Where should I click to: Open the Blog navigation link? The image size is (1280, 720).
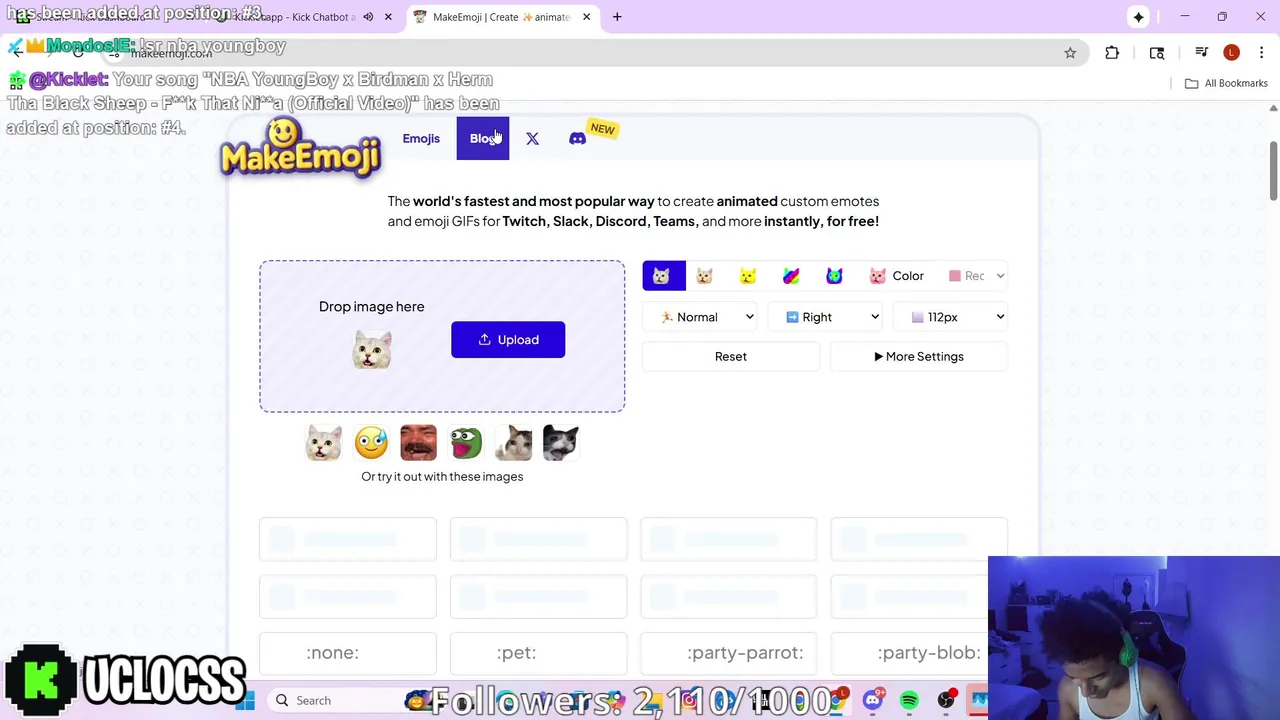point(483,138)
